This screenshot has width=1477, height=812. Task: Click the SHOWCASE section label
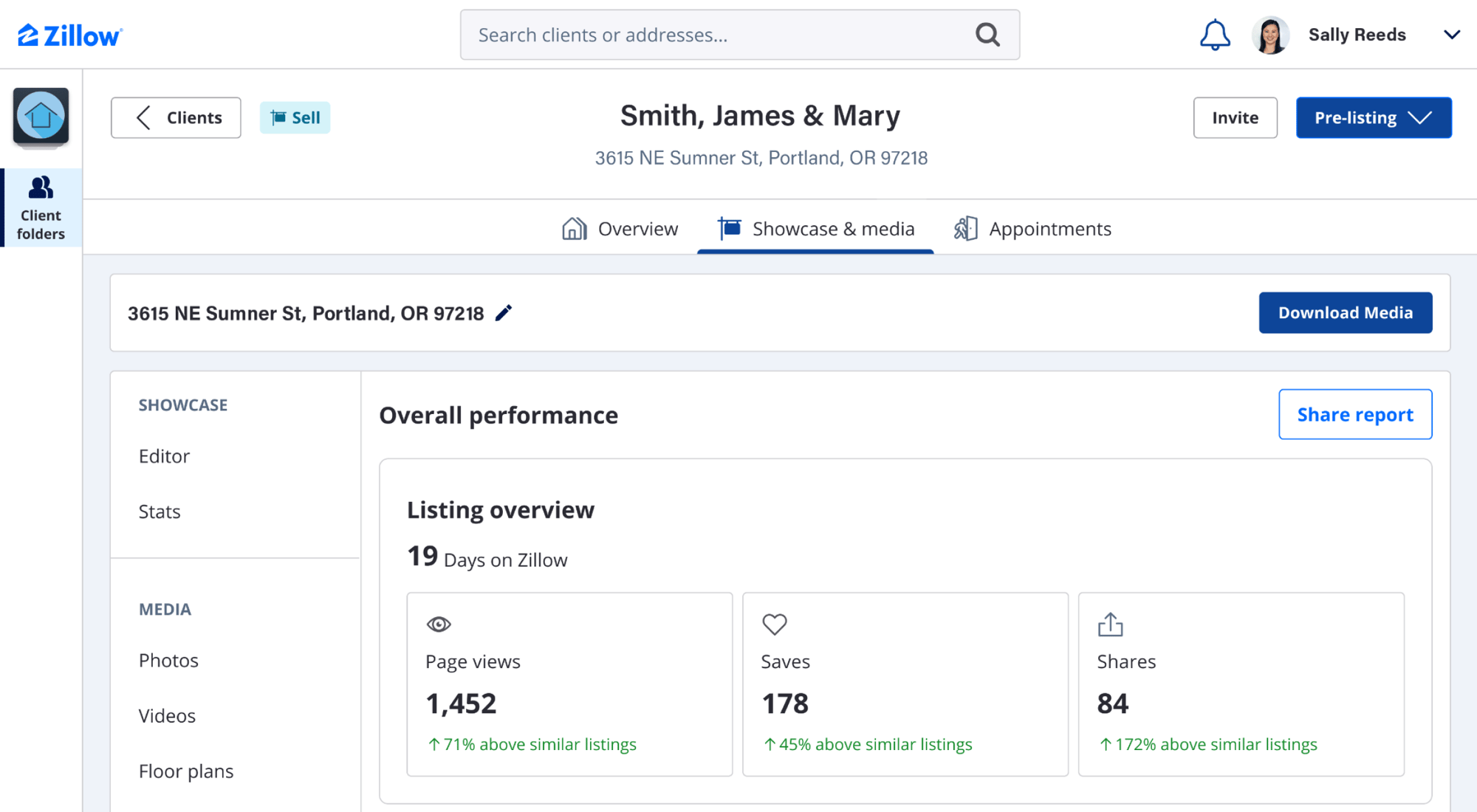click(x=183, y=405)
